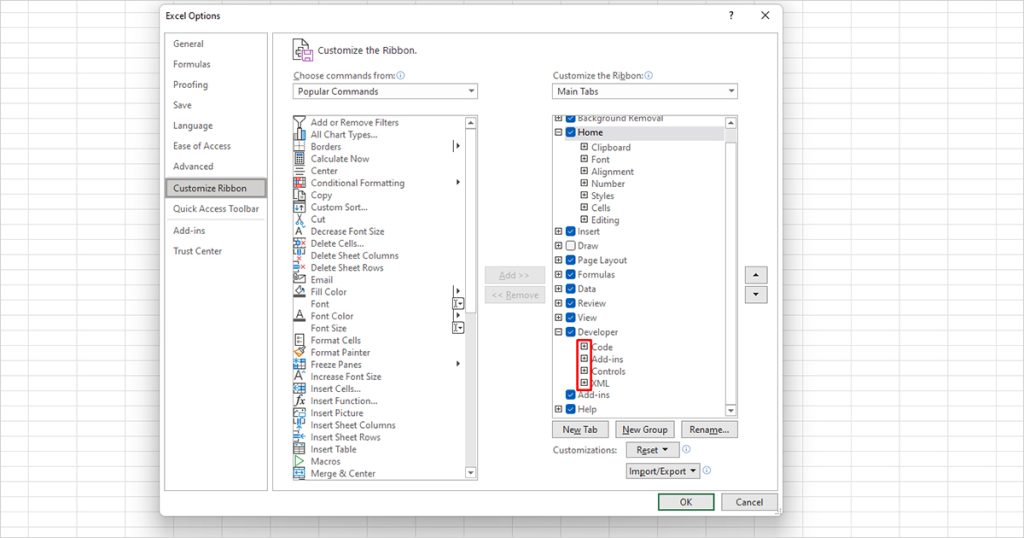Click the Insert Picture icon

point(299,413)
